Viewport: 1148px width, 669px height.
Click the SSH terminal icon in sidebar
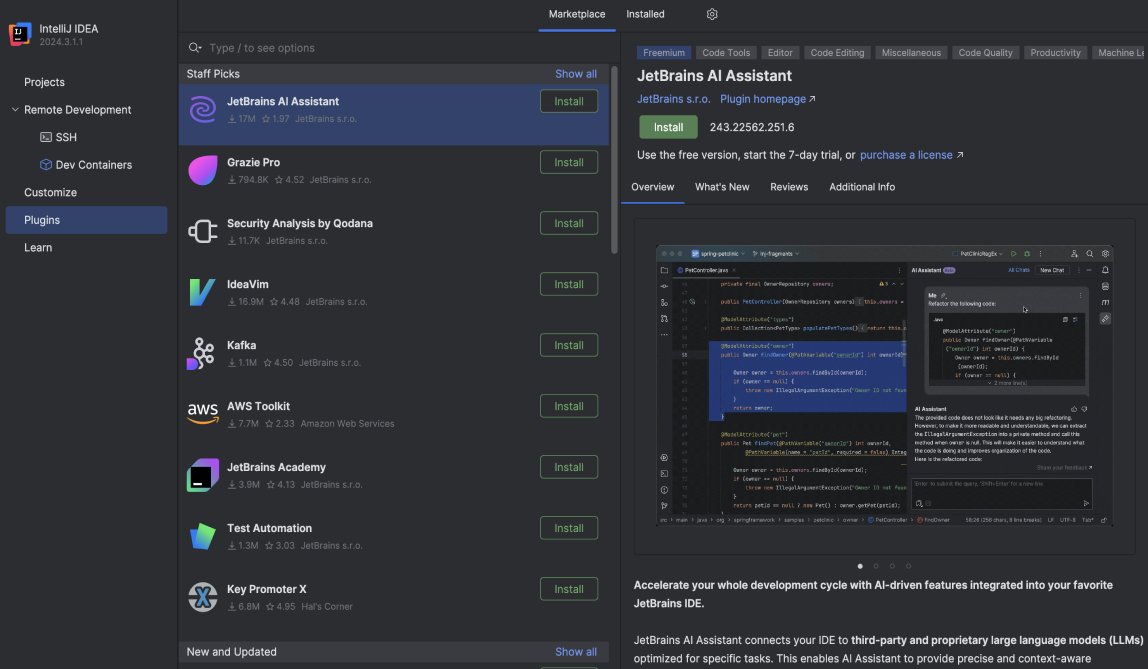click(45, 138)
